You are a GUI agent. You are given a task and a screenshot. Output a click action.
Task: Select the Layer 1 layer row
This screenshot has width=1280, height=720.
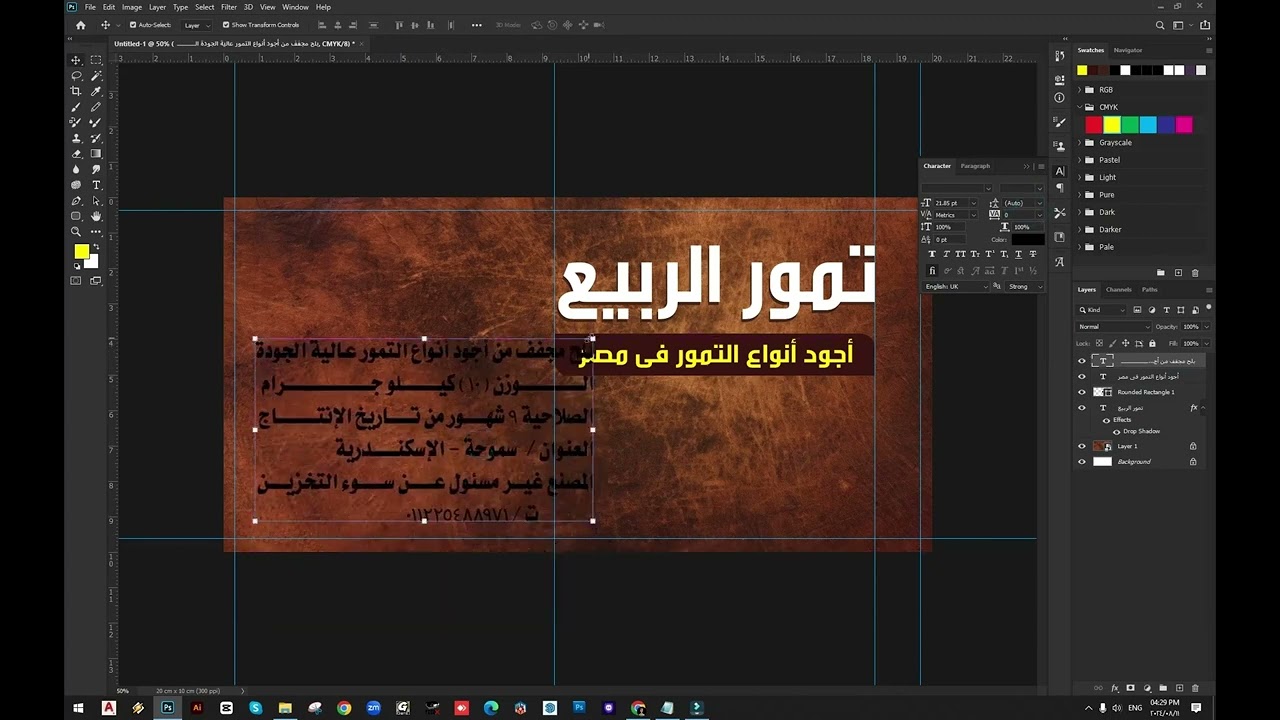[1140, 446]
